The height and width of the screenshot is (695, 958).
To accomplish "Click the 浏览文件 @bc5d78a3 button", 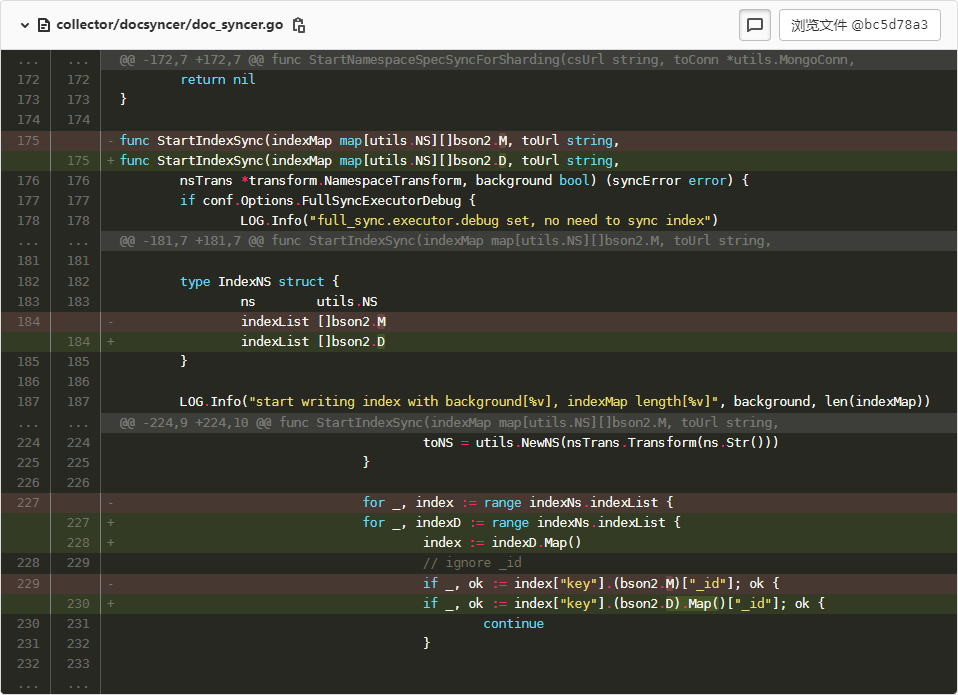I will 859,25.
